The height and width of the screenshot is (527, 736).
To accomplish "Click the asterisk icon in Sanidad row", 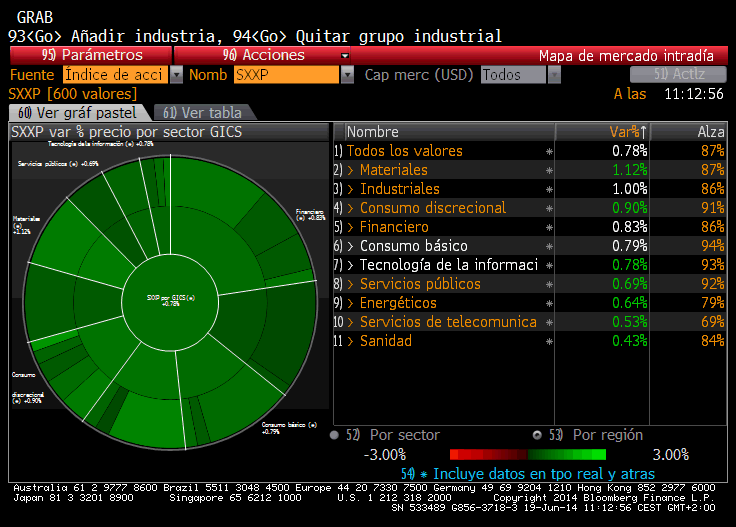I will point(549,342).
